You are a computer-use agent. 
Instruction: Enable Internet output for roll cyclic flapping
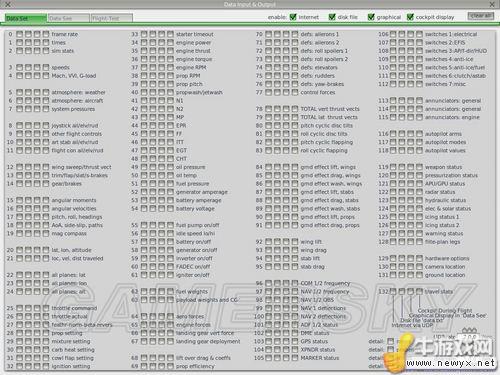[269, 150]
